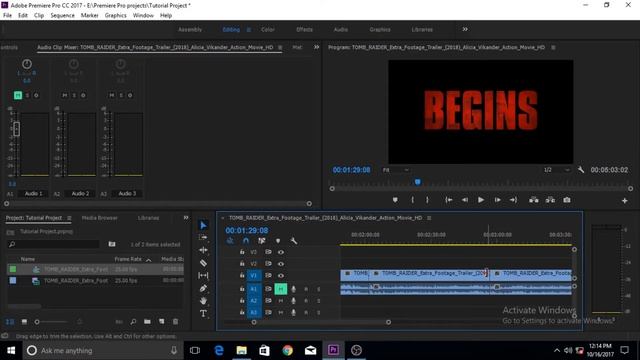640x360 pixels.
Task: Open the Fit zoom level dropdown
Action: 396,170
